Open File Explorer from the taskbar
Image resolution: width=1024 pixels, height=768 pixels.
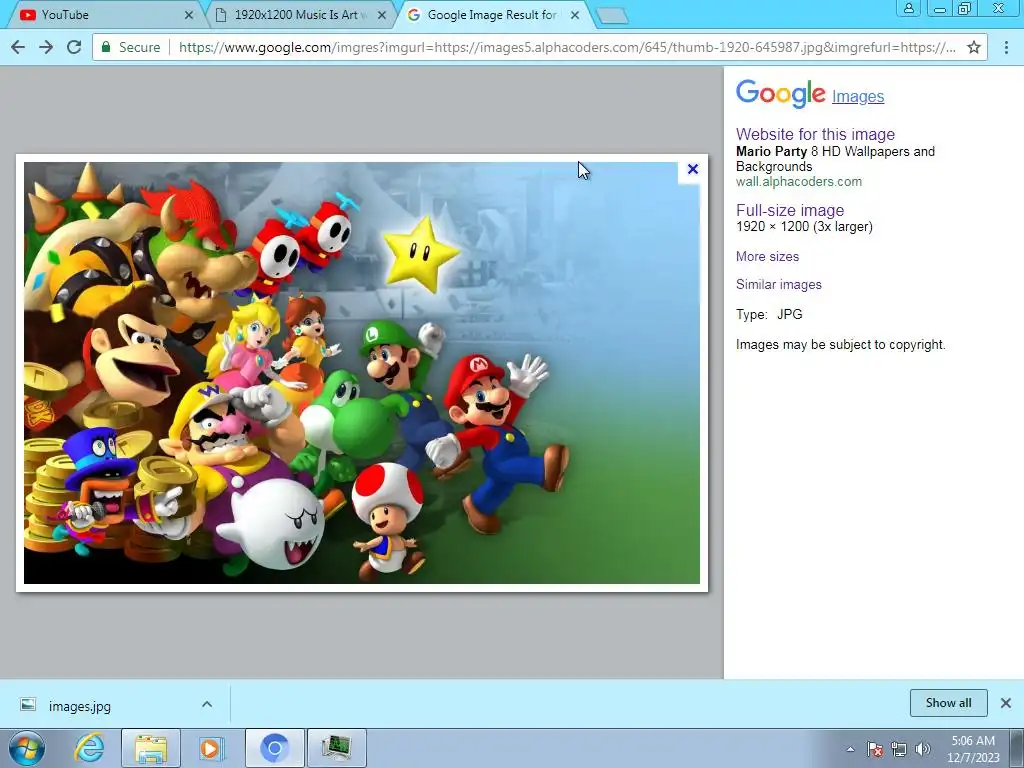click(x=151, y=748)
